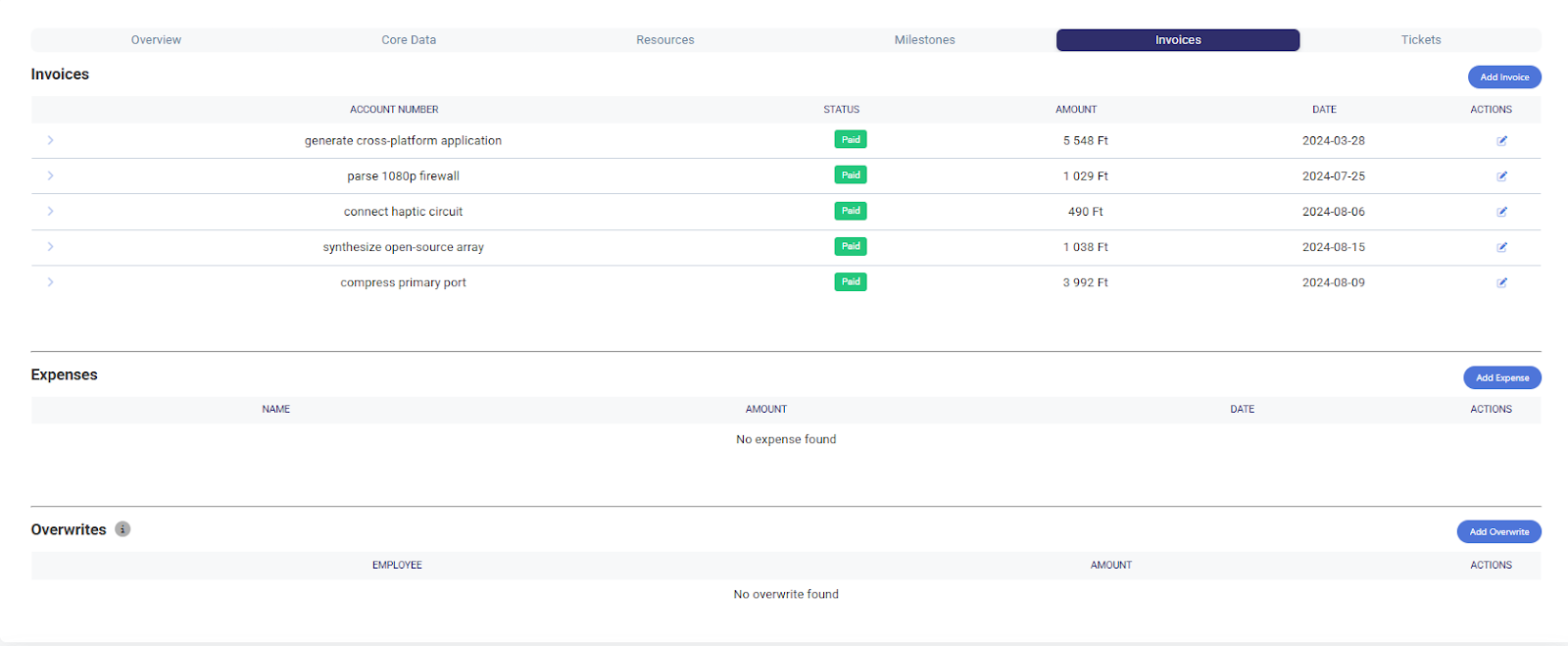Switch to the Overview tab
This screenshot has width=1568, height=646.
[x=156, y=40]
